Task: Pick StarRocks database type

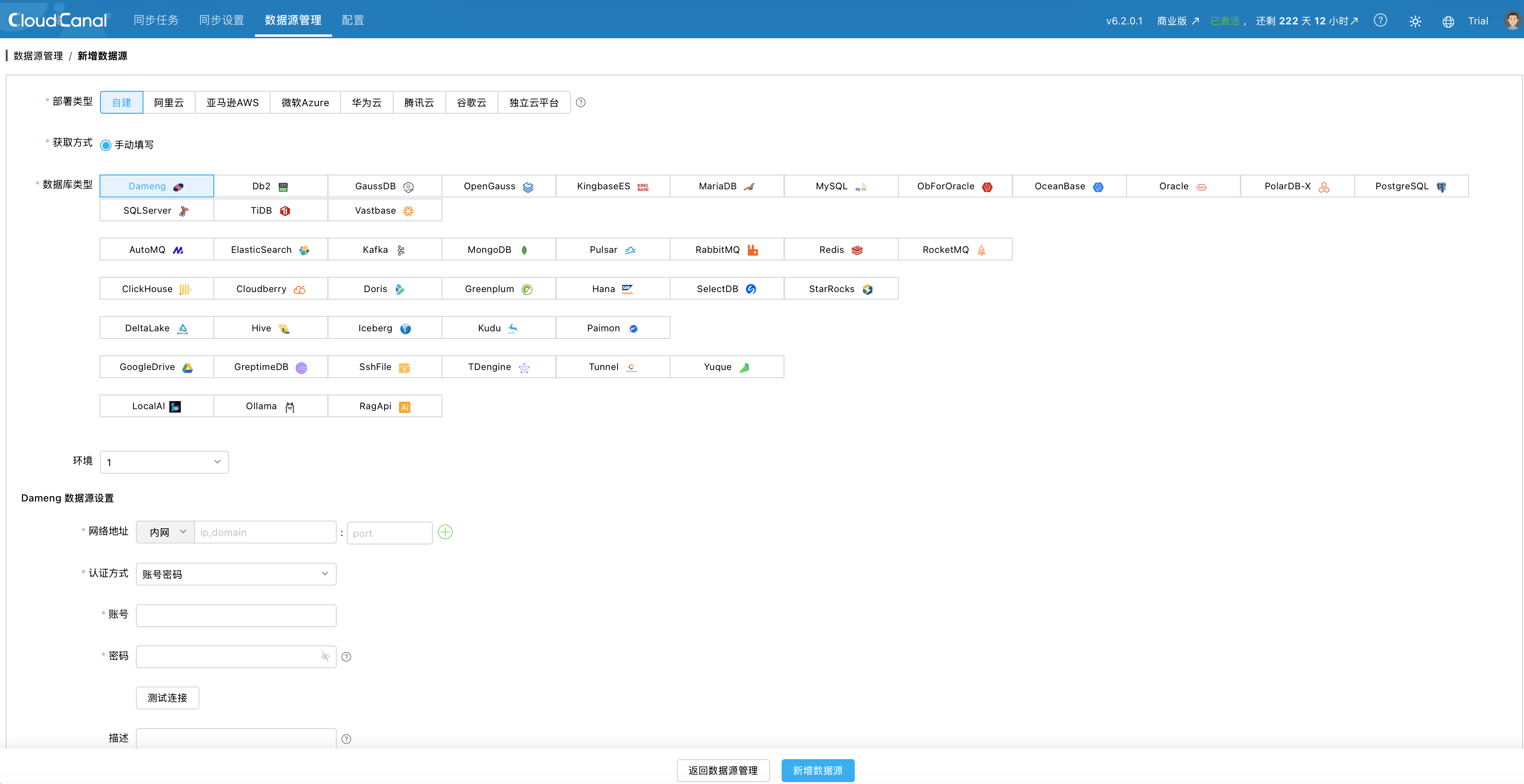Action: [840, 289]
